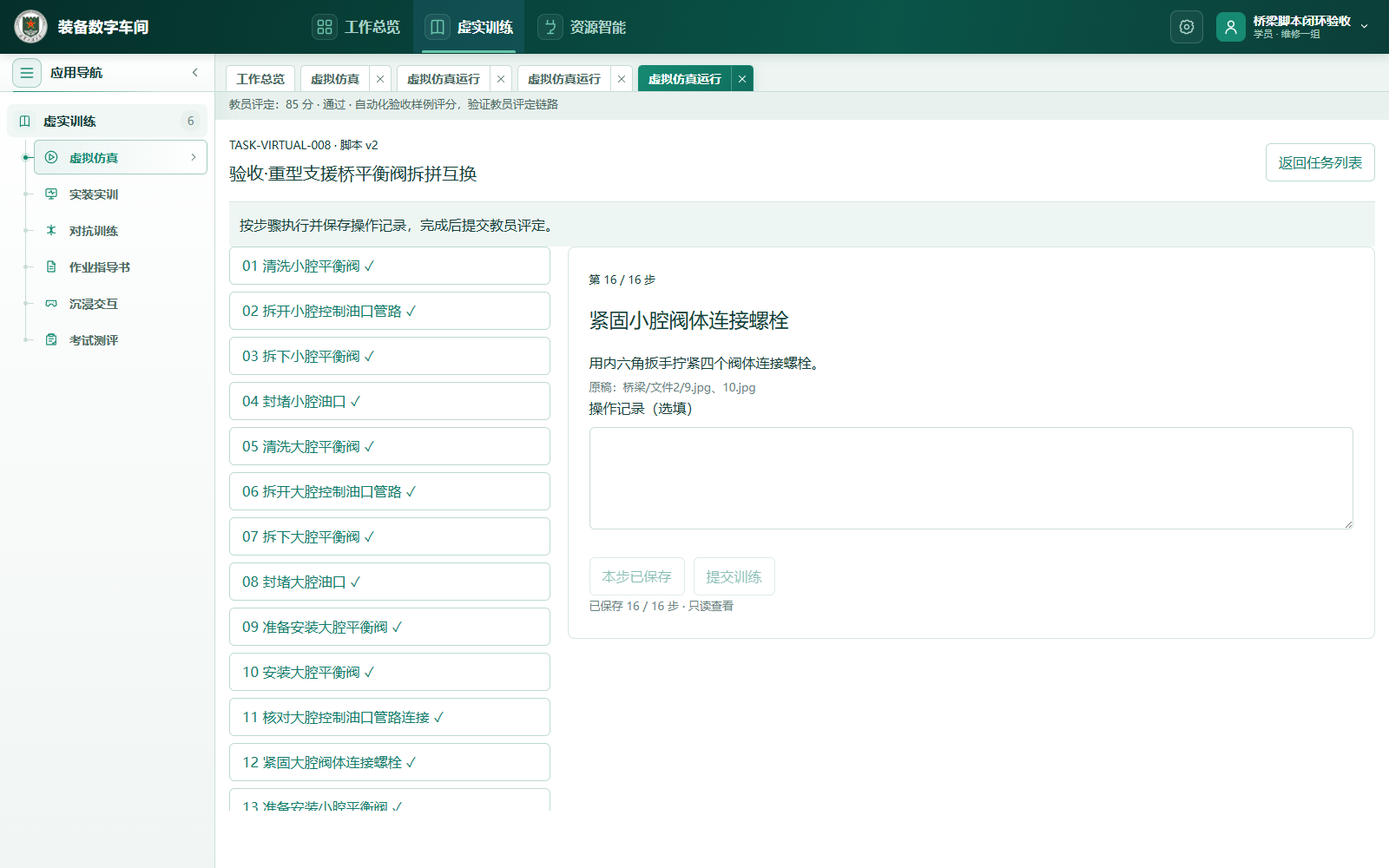Select step 02 拆开小腔控制油口管路
Screen dimensions: 1389x868
[390, 311]
